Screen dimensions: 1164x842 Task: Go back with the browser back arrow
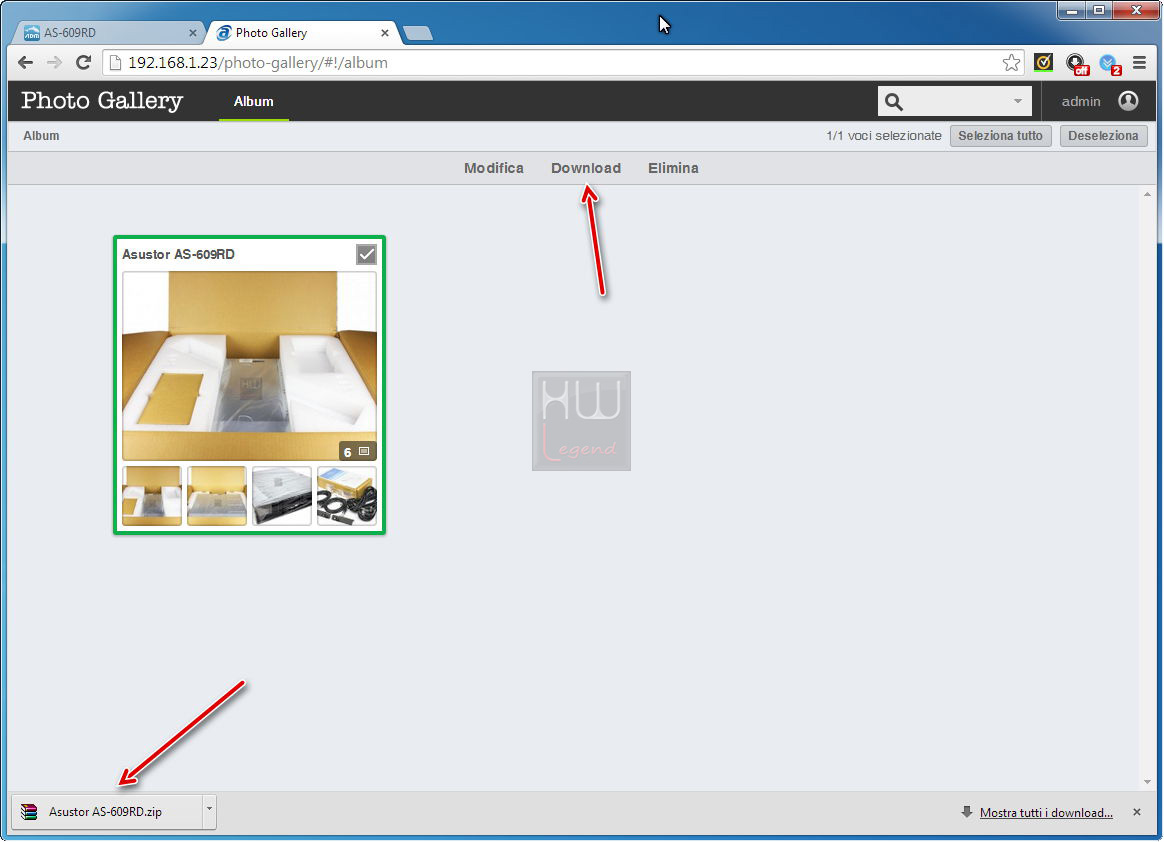point(25,62)
